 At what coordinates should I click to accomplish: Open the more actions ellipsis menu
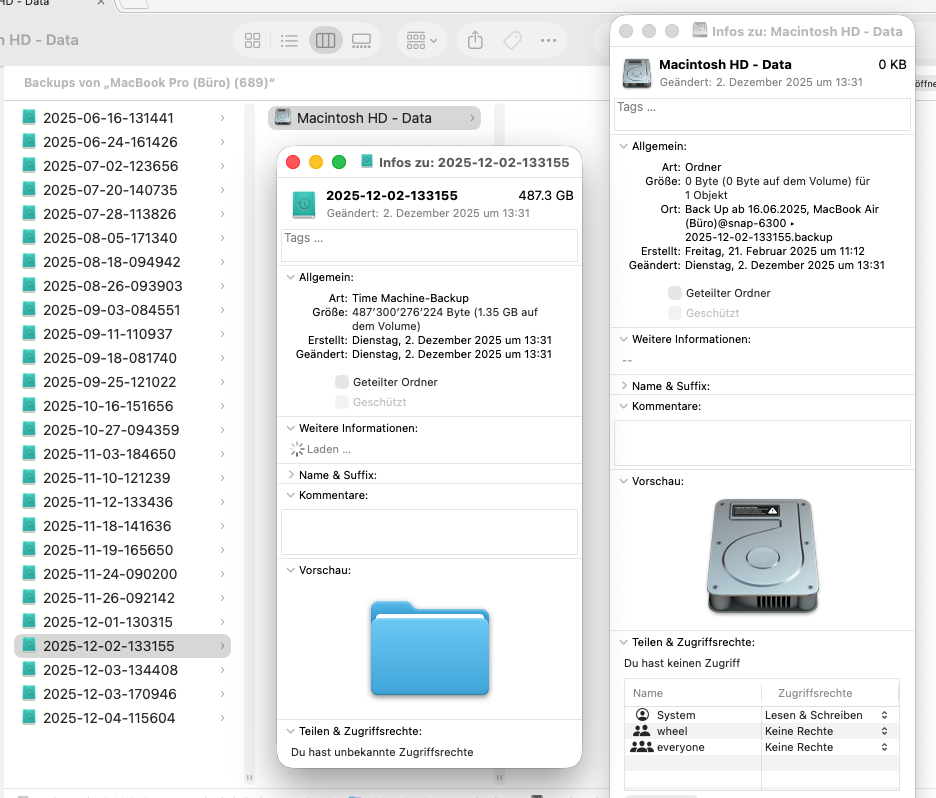[x=548, y=41]
